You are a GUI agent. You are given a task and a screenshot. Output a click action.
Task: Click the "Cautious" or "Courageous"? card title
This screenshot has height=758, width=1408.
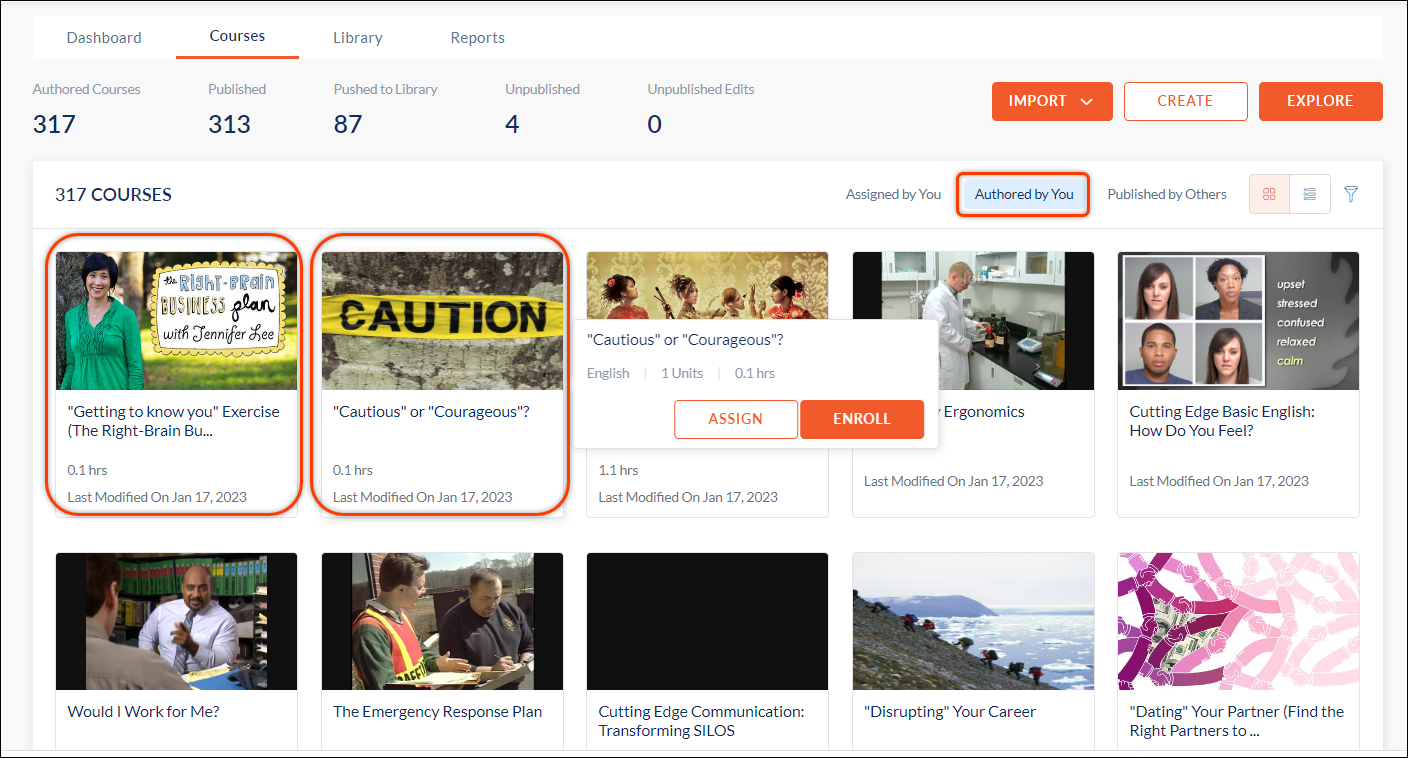431,412
